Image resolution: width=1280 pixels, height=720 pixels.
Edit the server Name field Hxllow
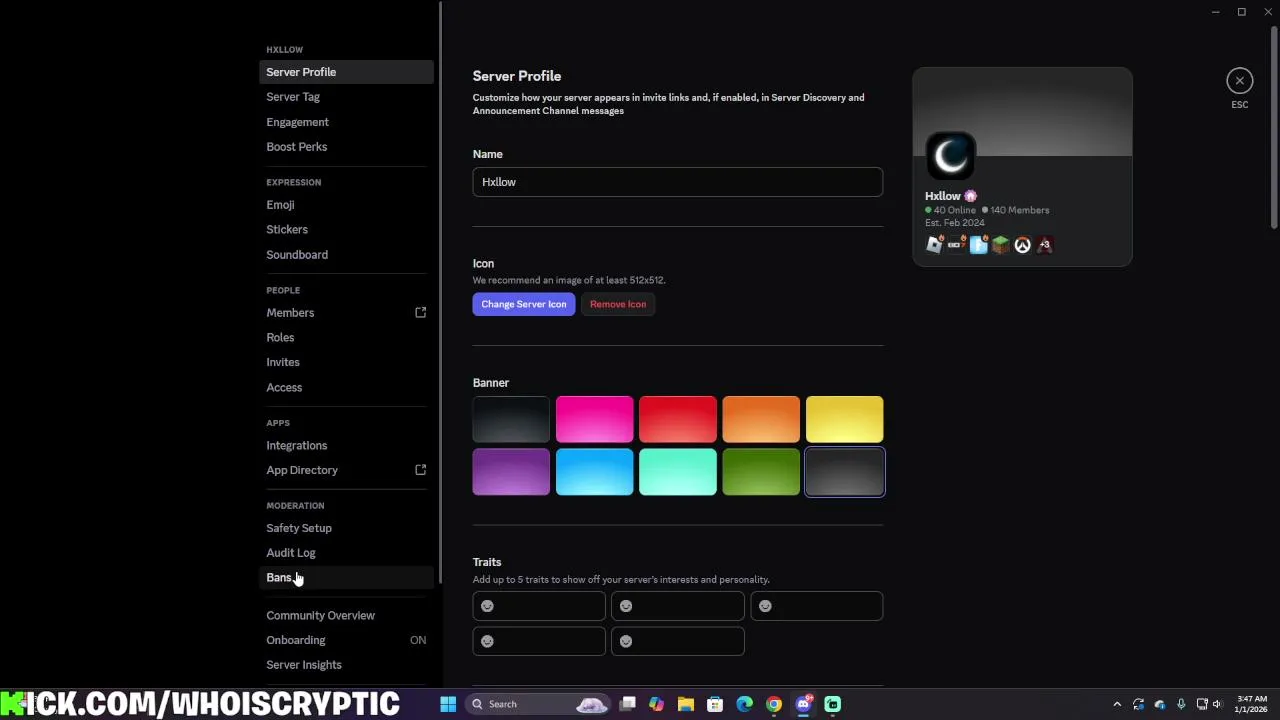[x=678, y=182]
